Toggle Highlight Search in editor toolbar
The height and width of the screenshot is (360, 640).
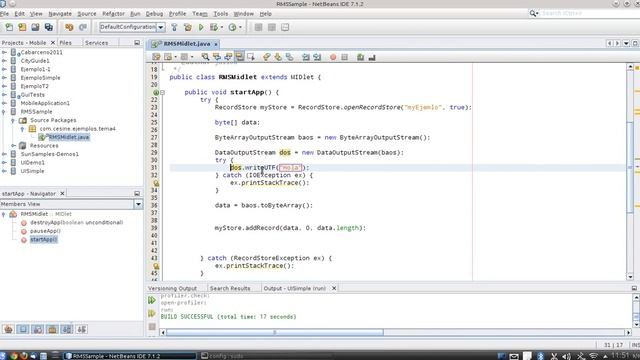(240, 57)
